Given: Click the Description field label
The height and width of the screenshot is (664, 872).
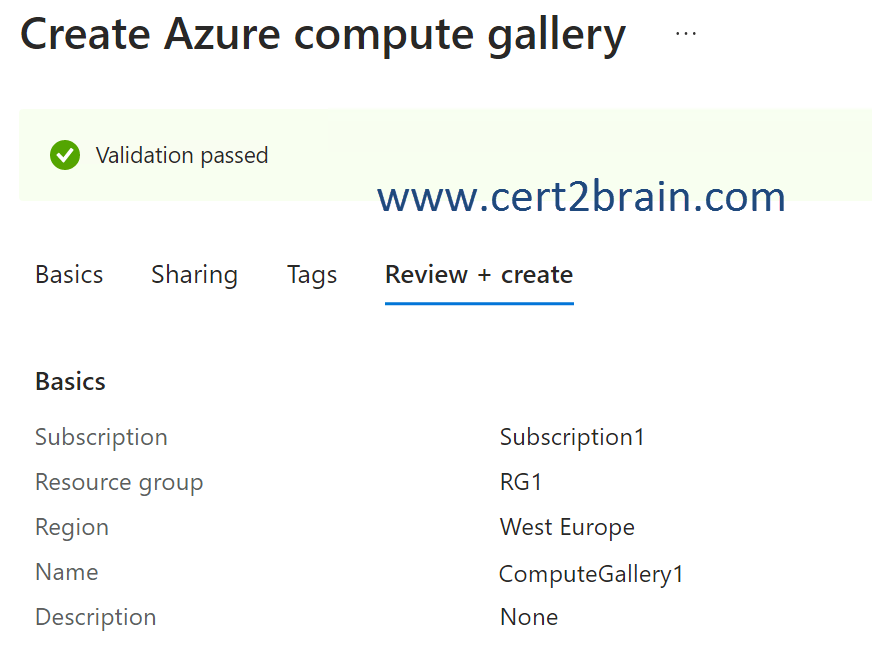Looking at the screenshot, I should click(x=96, y=617).
